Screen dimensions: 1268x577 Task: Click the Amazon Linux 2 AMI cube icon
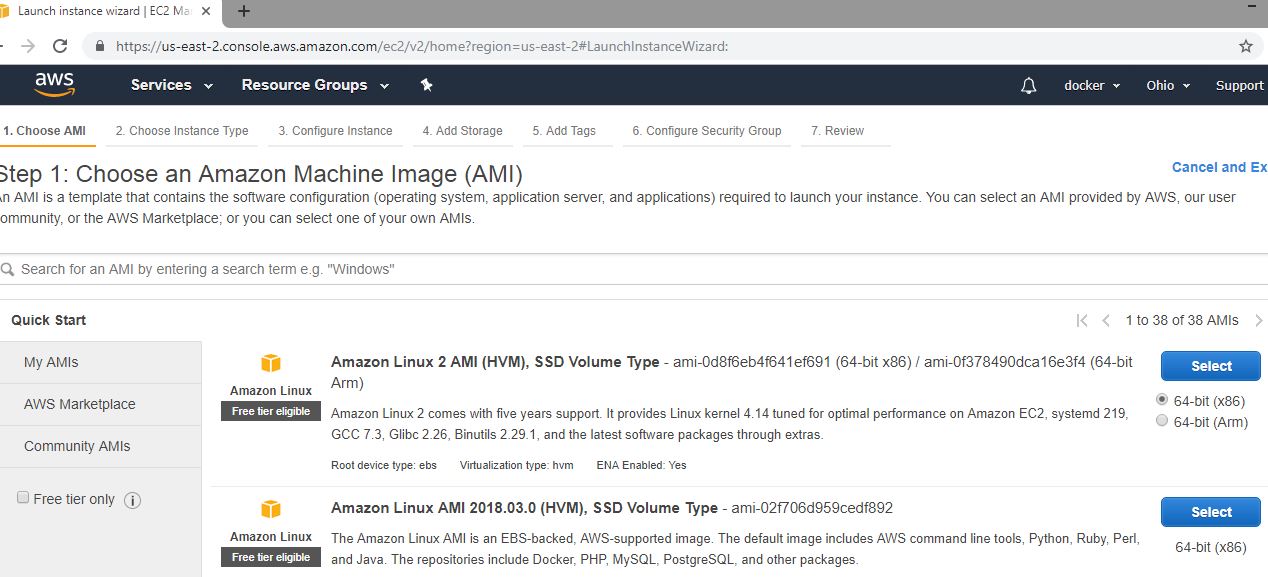(x=271, y=364)
